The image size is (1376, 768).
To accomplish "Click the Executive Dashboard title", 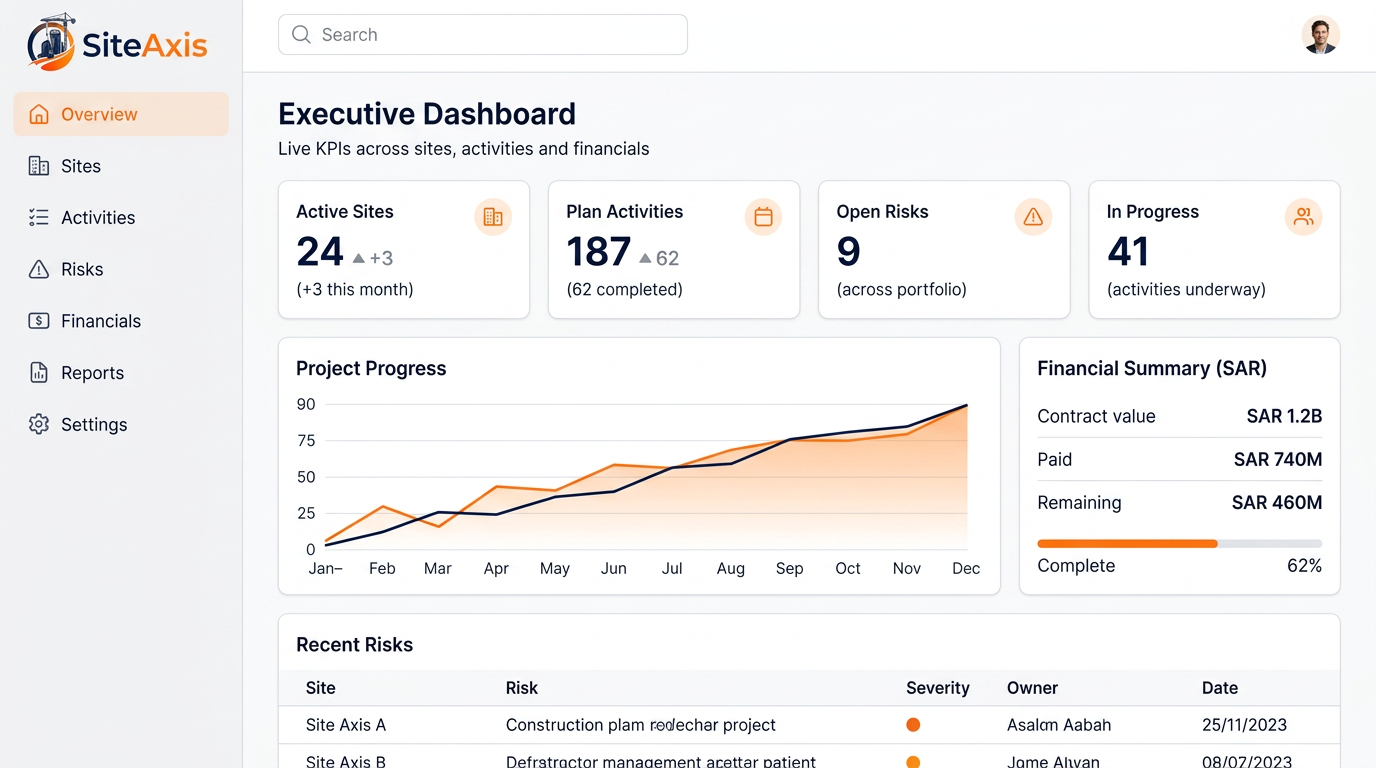I will (427, 114).
